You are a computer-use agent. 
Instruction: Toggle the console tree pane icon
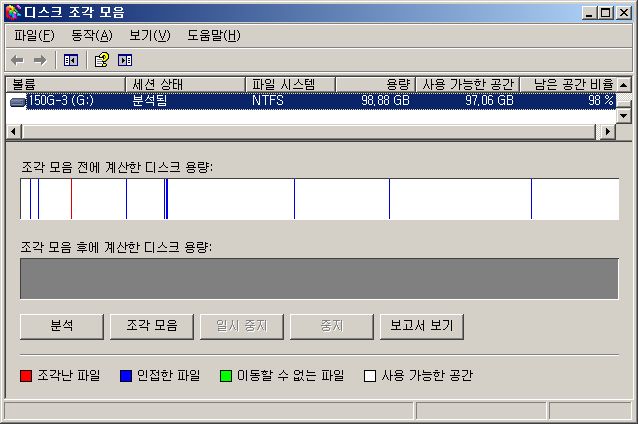pyautogui.click(x=71, y=61)
